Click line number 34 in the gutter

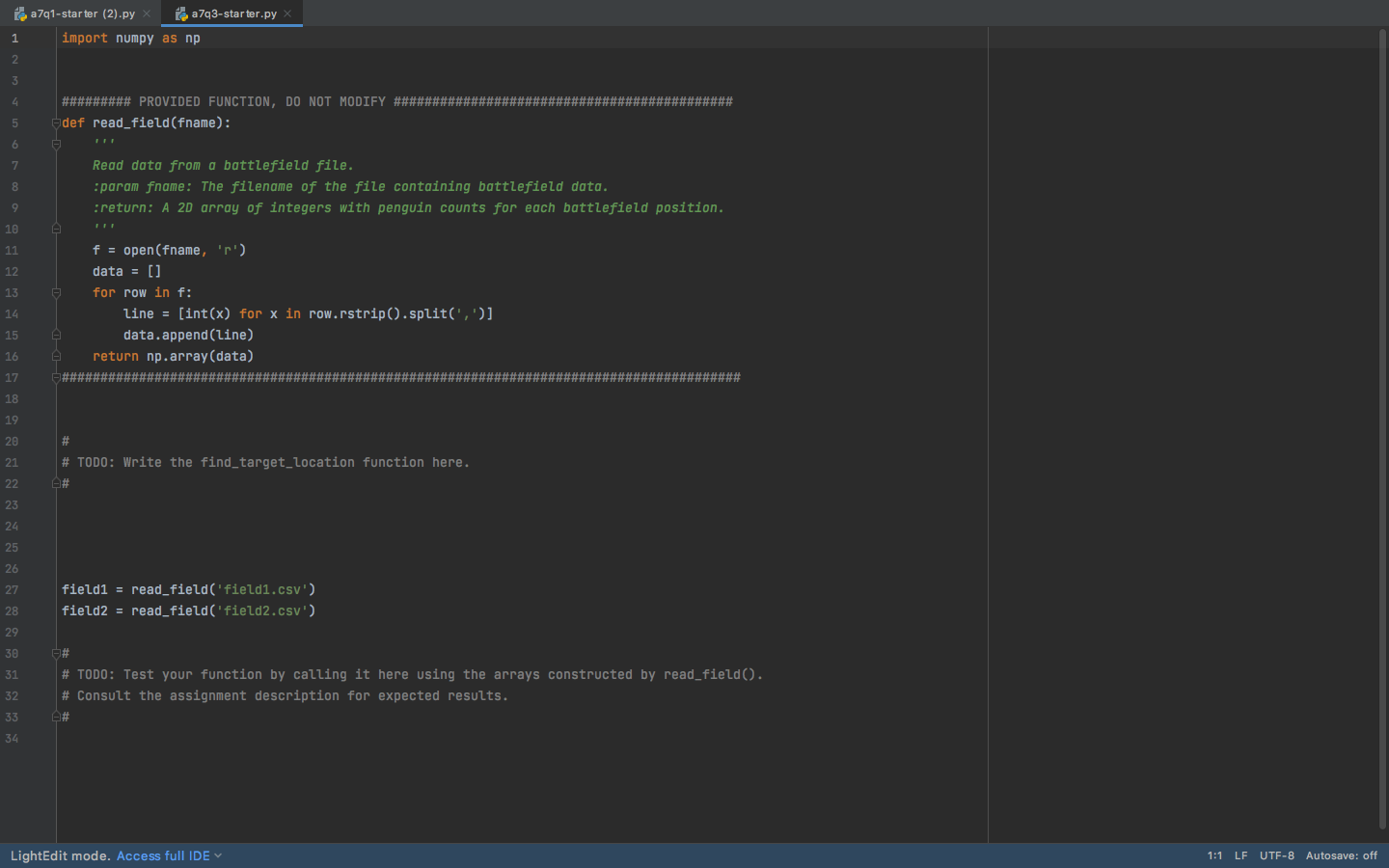[12, 739]
